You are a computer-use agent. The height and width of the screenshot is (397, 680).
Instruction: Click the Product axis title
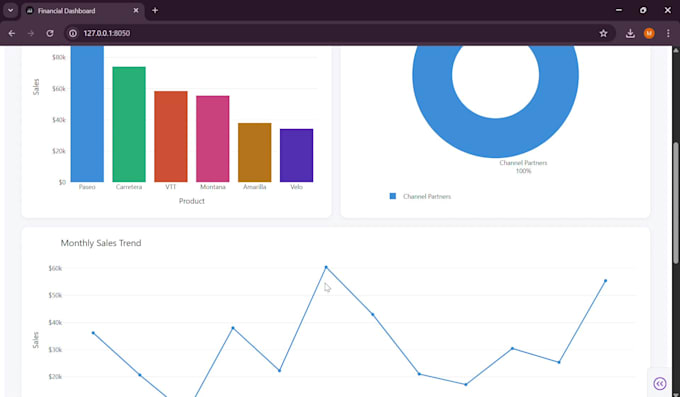point(192,201)
